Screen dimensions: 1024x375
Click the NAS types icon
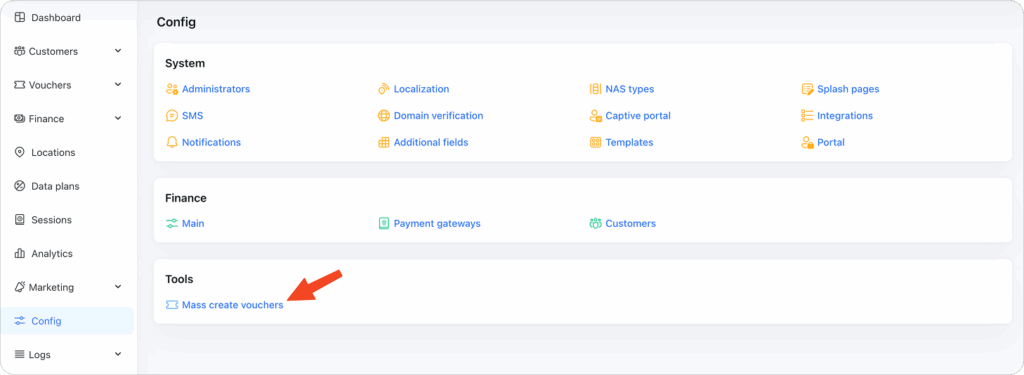pyautogui.click(x=595, y=89)
